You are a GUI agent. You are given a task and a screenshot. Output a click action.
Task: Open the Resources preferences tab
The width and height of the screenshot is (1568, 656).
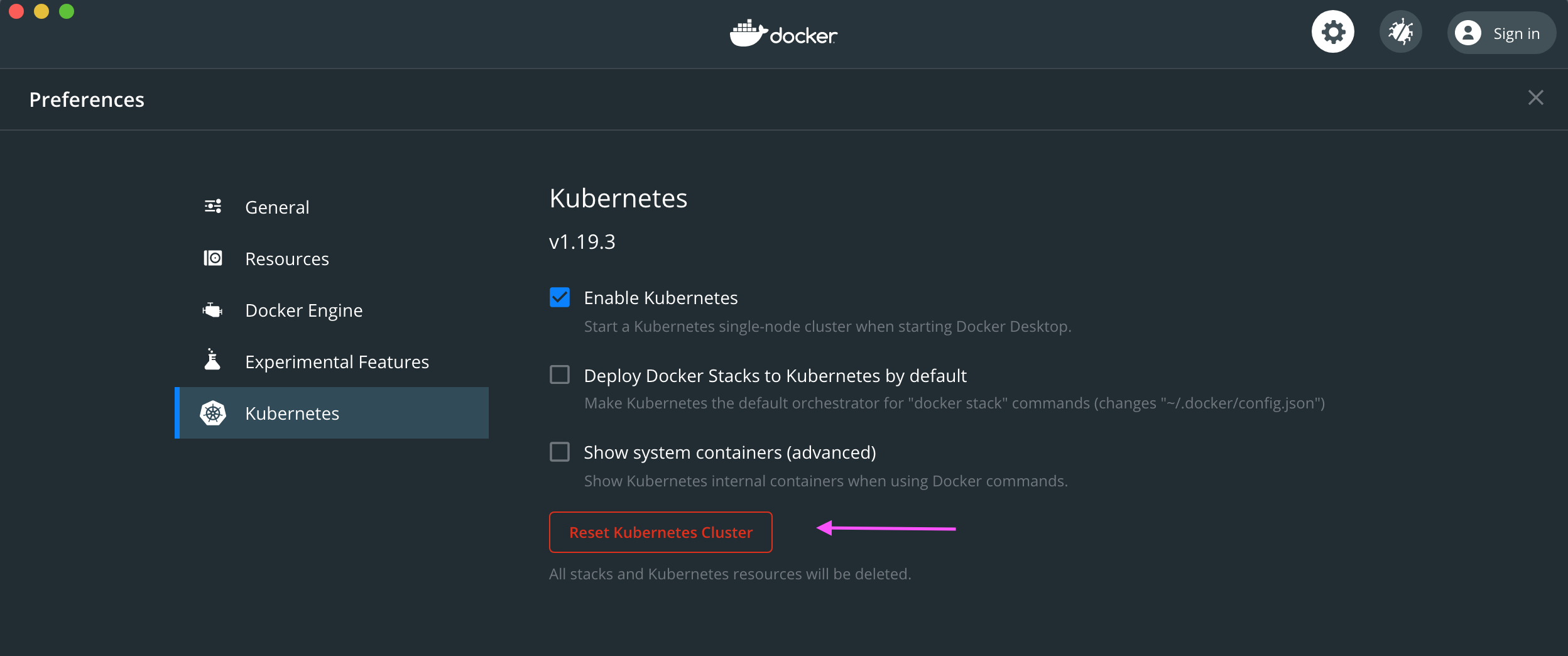pyautogui.click(x=332, y=258)
